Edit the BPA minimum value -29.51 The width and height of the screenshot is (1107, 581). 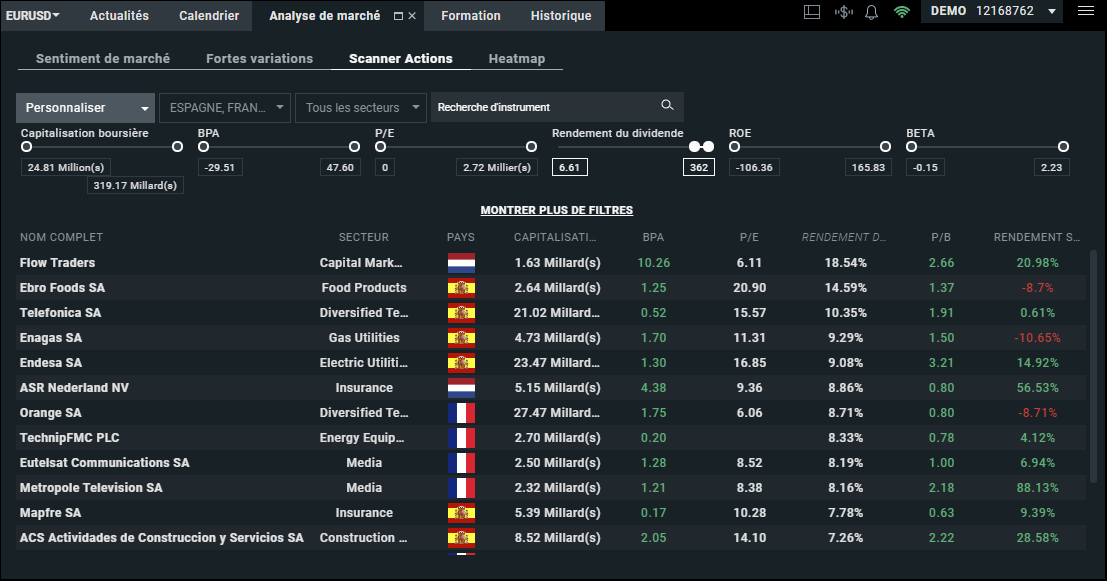tap(220, 167)
